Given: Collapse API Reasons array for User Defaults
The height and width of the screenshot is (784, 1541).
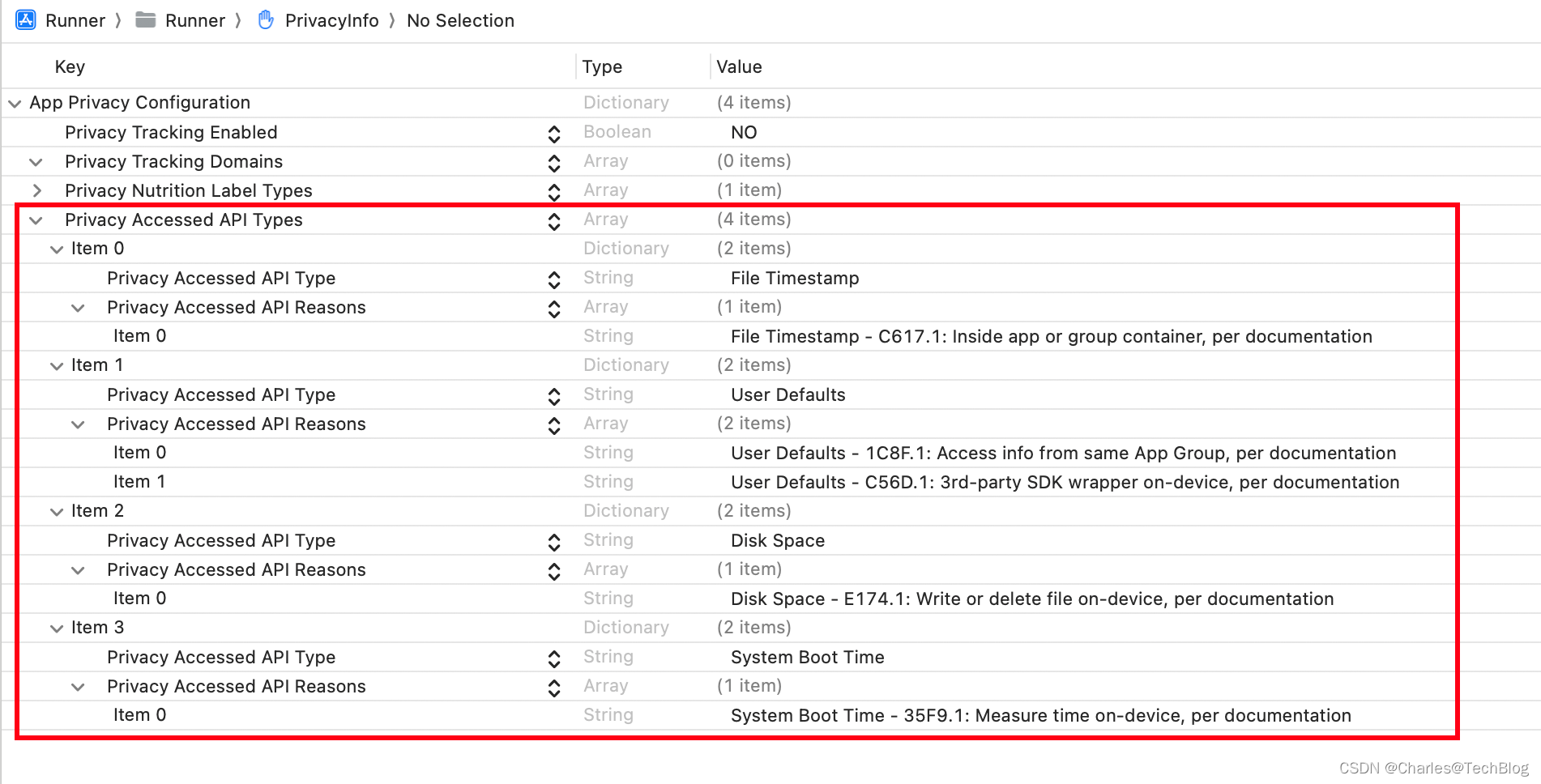Looking at the screenshot, I should coord(78,424).
